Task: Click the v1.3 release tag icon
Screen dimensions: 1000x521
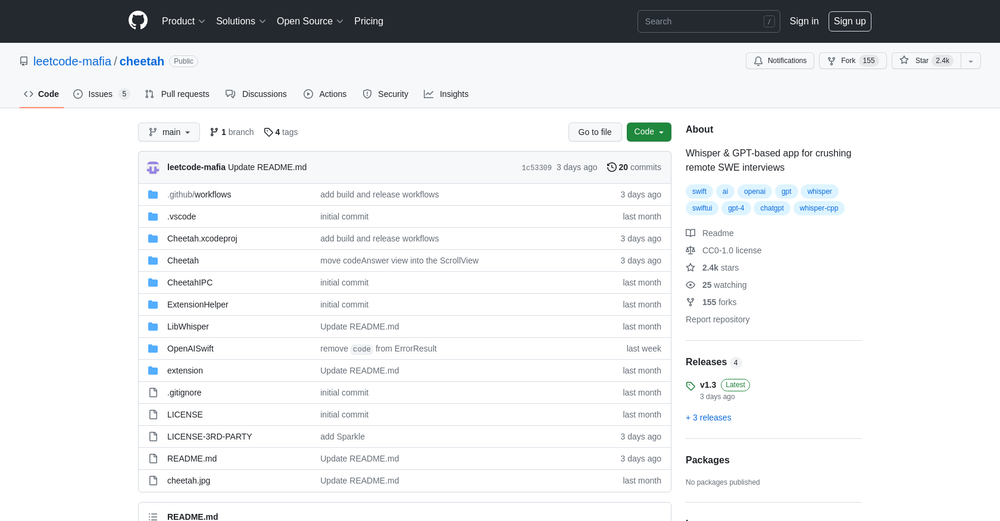Action: 690,385
